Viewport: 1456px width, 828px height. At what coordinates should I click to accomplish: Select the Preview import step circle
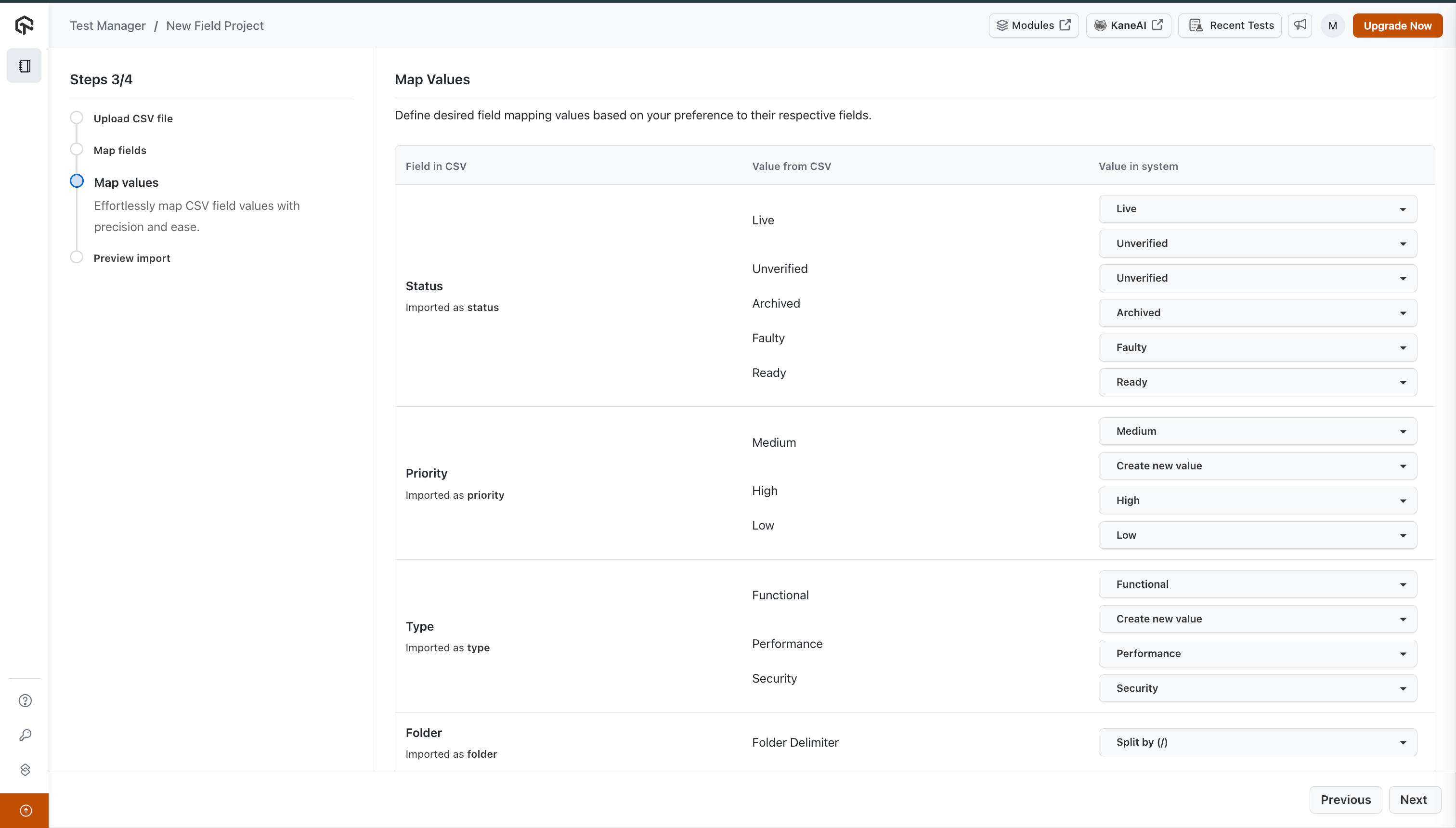(x=77, y=257)
